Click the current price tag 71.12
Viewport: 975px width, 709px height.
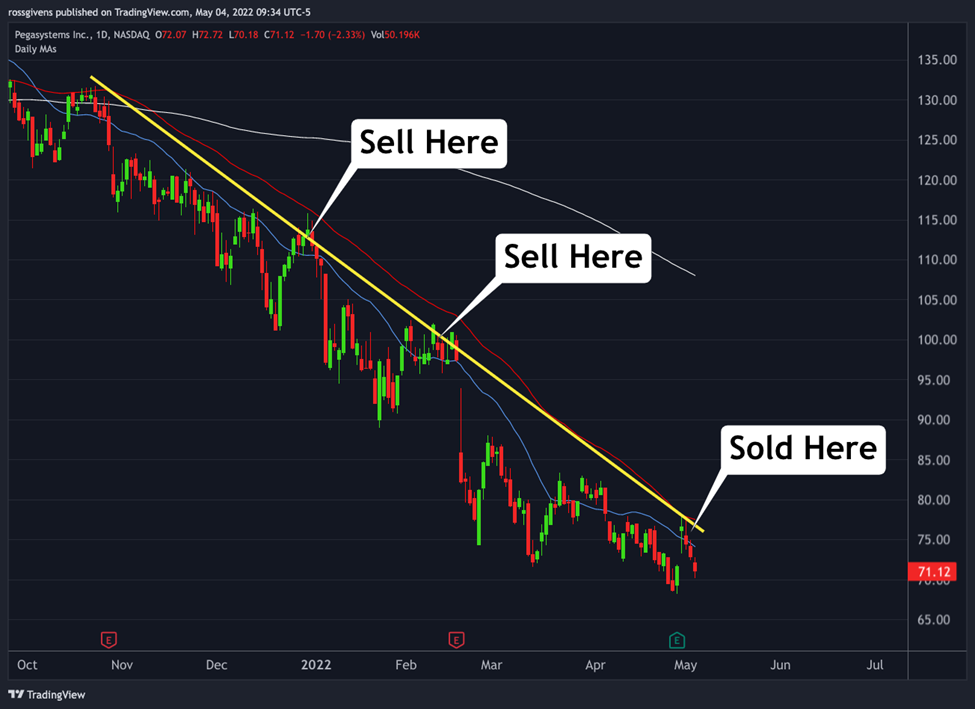931,572
